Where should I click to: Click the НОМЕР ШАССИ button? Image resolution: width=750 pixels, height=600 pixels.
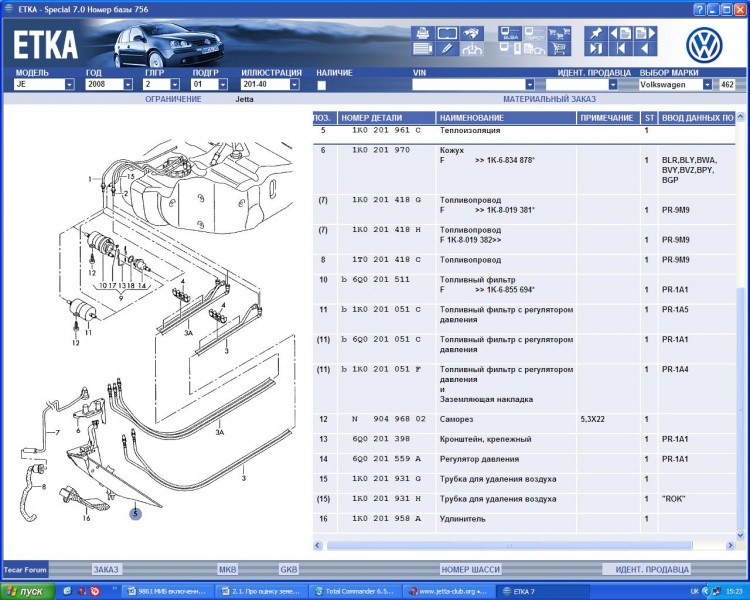pyautogui.click(x=470, y=569)
